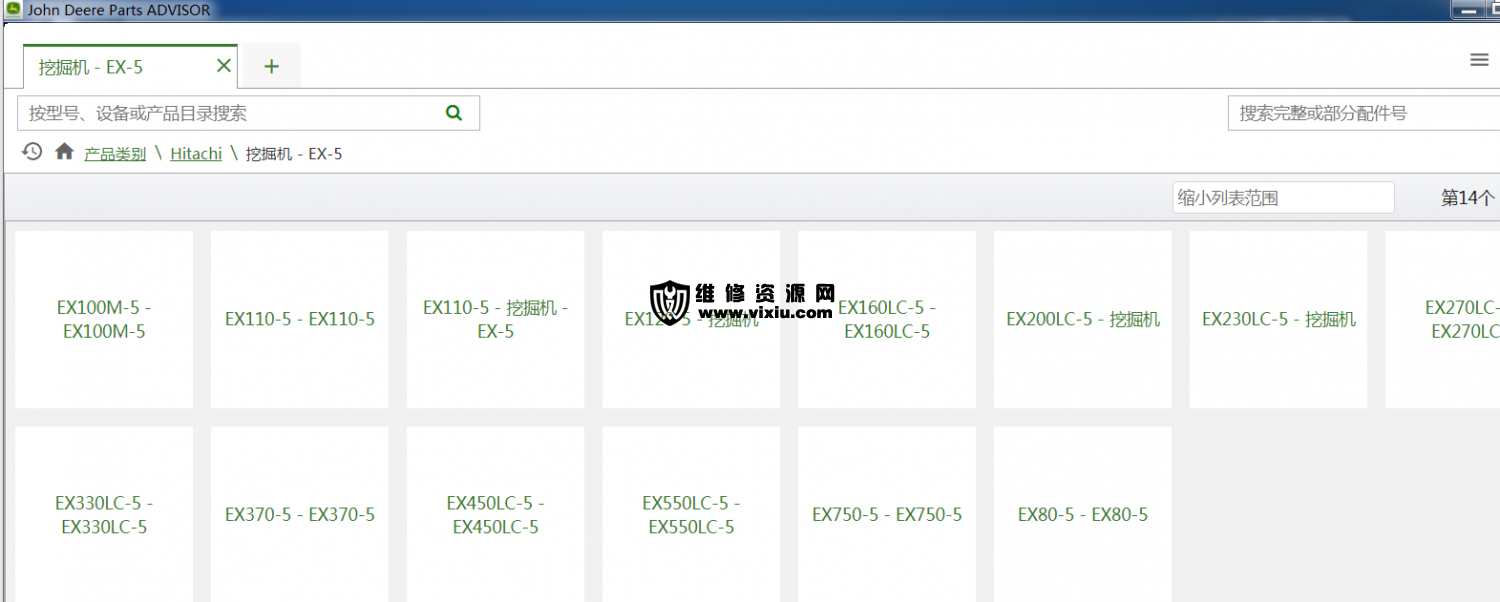Open a new tab with plus button

tap(271, 67)
